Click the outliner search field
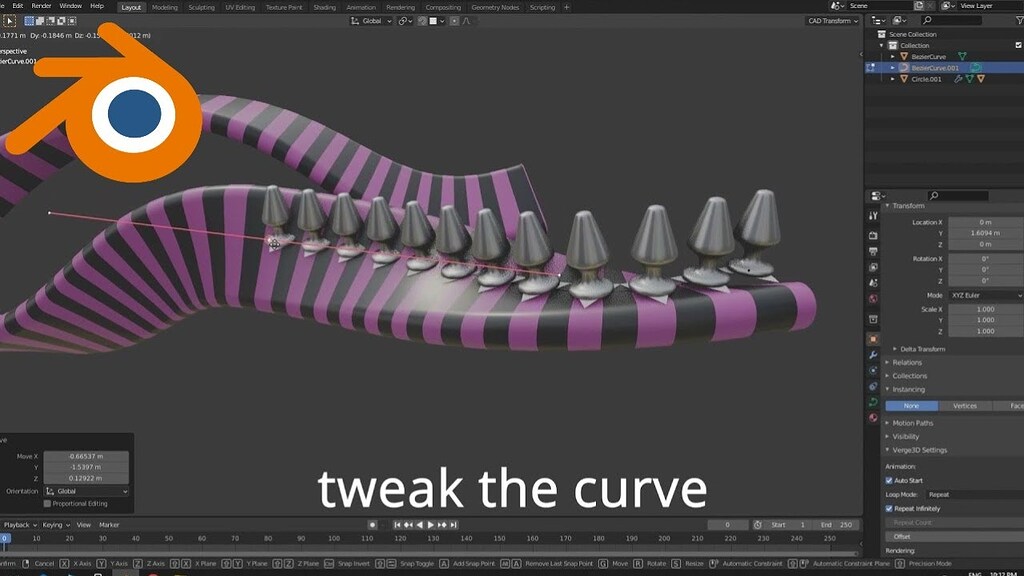 click(952, 21)
